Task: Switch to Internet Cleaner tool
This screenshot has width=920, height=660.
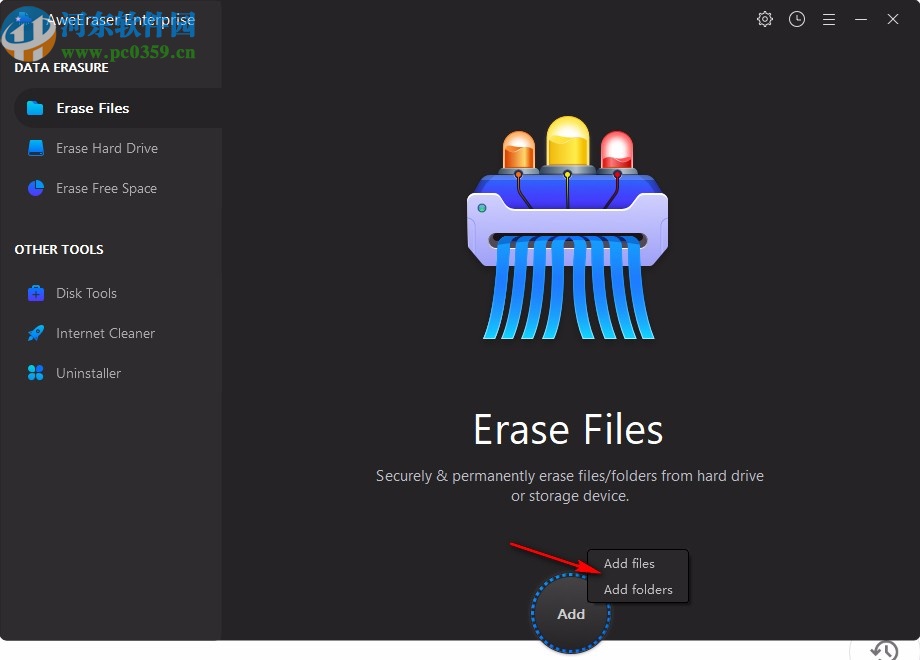Action: tap(105, 333)
